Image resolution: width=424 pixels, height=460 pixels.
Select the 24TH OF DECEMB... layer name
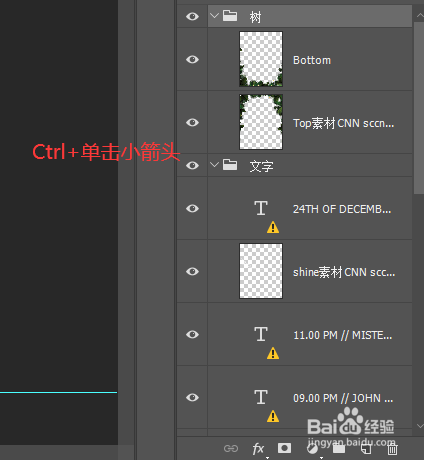tap(342, 209)
